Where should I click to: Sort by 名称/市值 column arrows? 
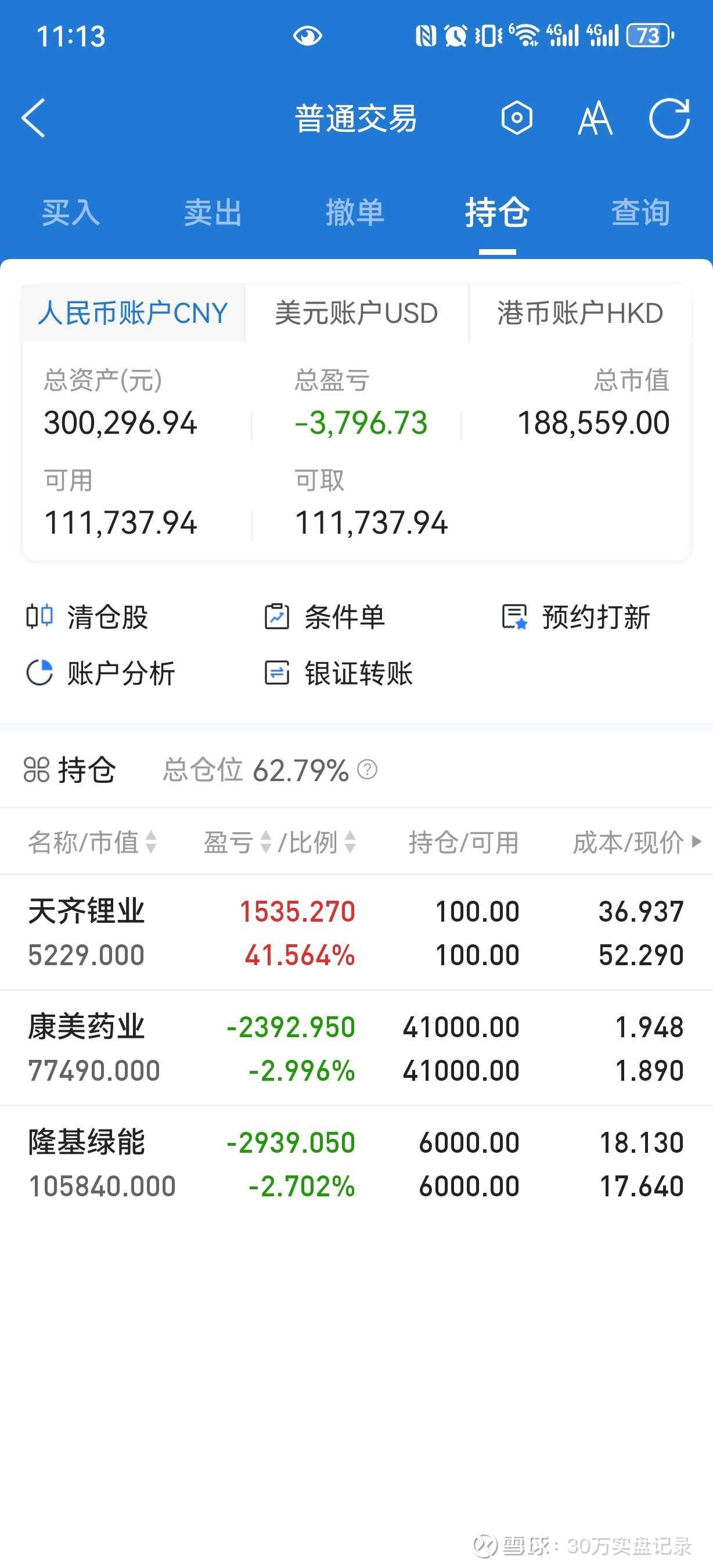point(151,843)
